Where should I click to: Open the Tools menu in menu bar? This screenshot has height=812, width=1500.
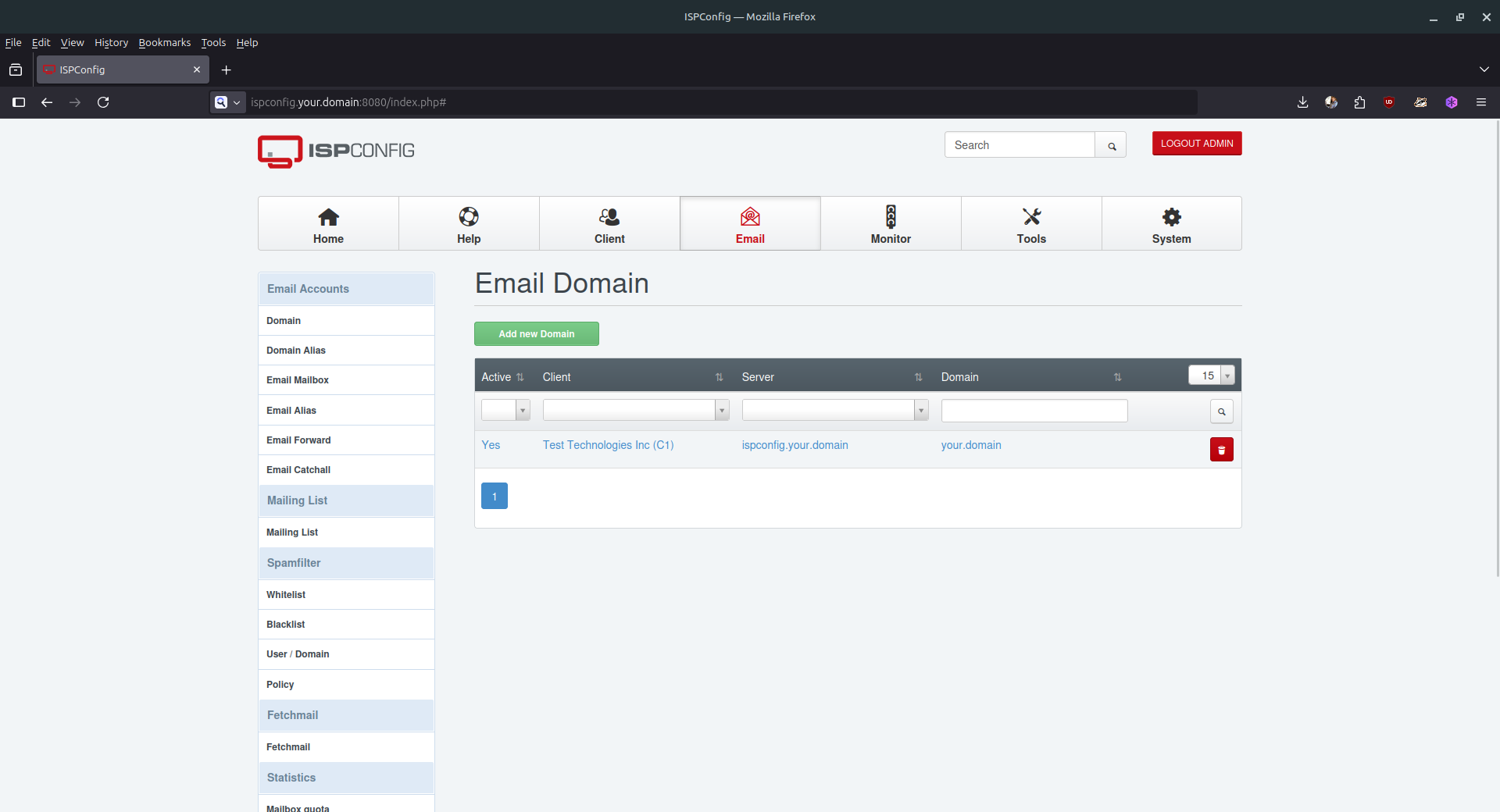coord(213,42)
